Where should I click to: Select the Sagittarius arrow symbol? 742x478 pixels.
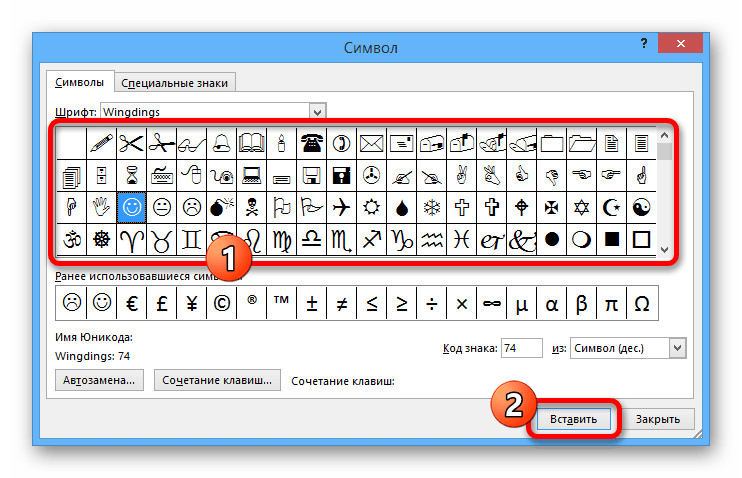(x=371, y=239)
